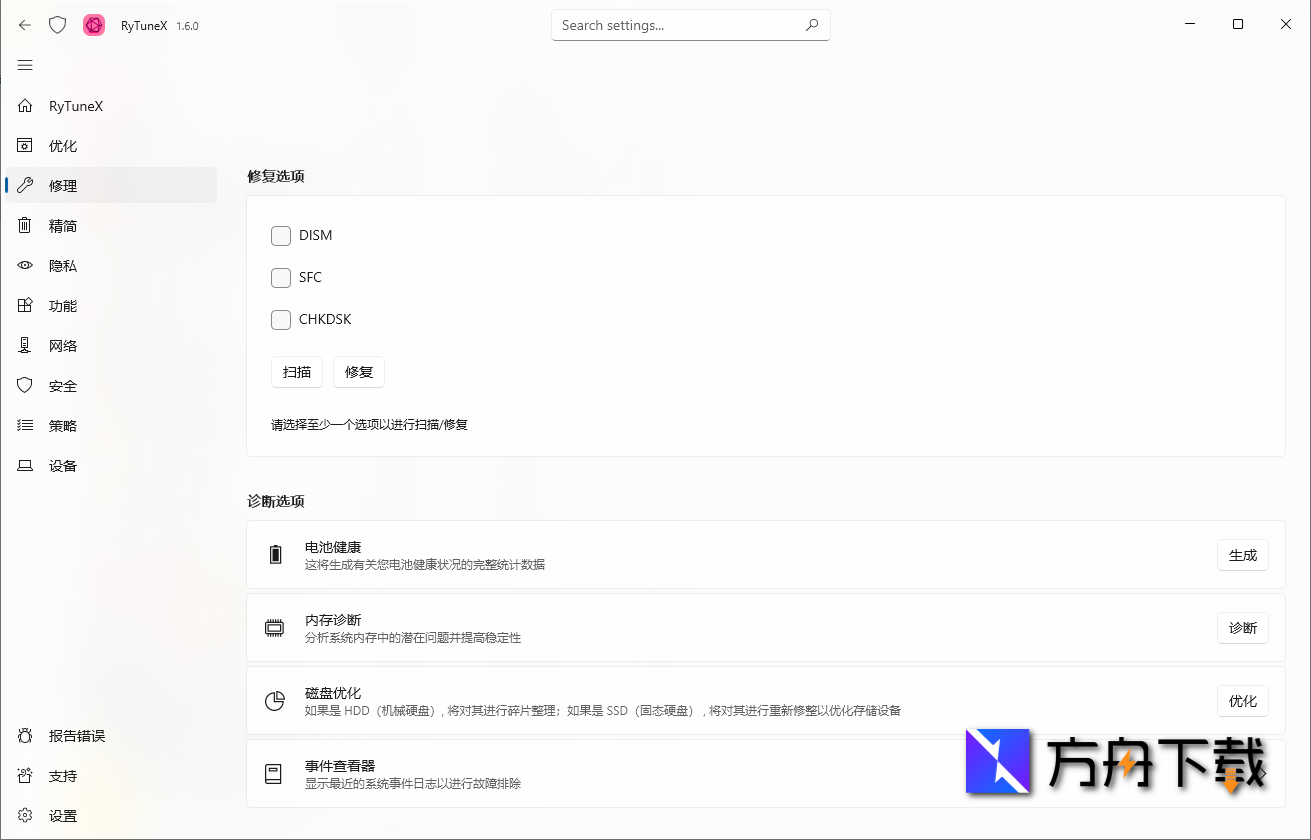Open 设置 via the gear icon
The image size is (1311, 840).
click(x=25, y=815)
